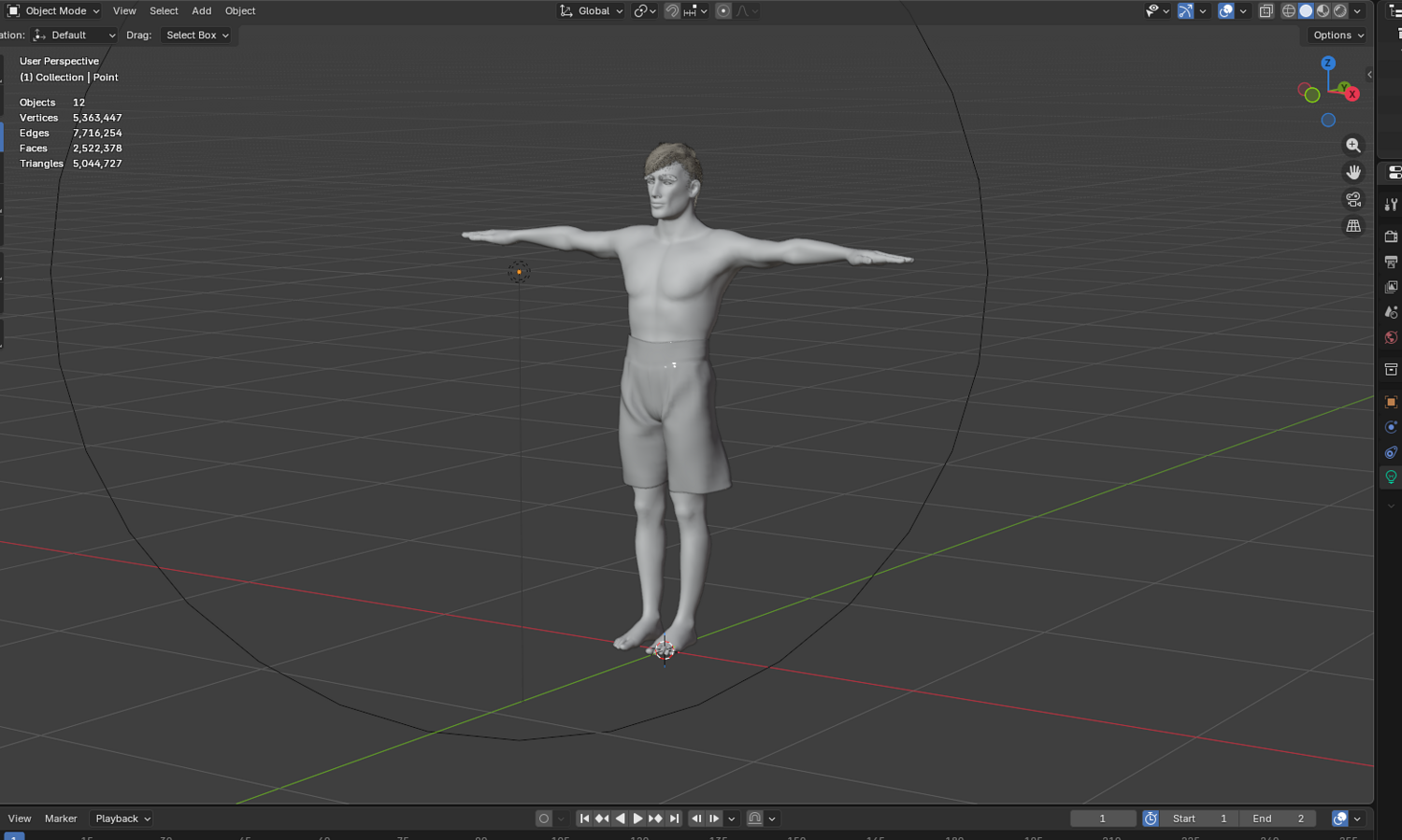Switch to solid viewport shading
The image size is (1402, 840).
click(x=1306, y=11)
